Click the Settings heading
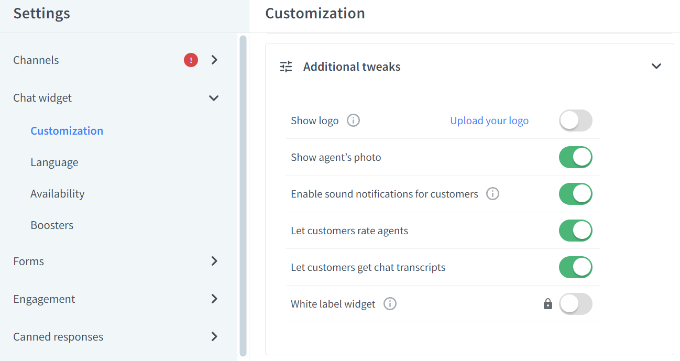 pyautogui.click(x=42, y=13)
